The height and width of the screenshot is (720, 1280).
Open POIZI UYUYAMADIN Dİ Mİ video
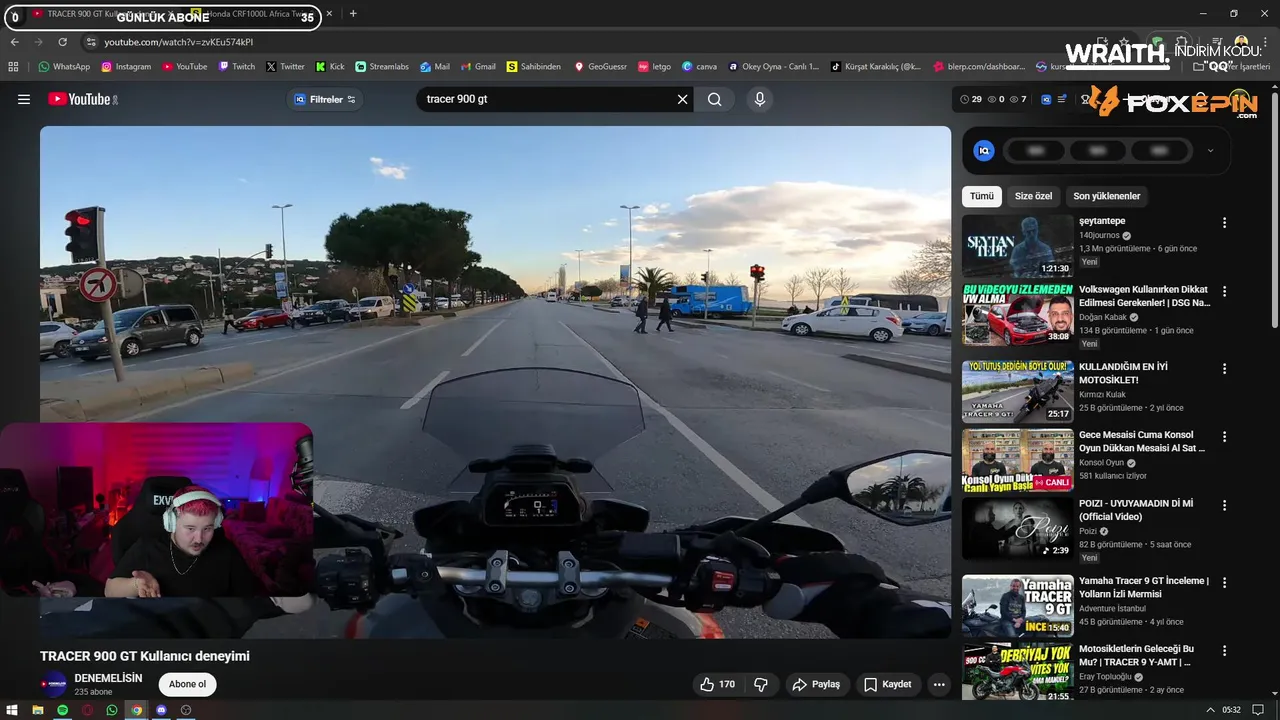click(x=1136, y=510)
